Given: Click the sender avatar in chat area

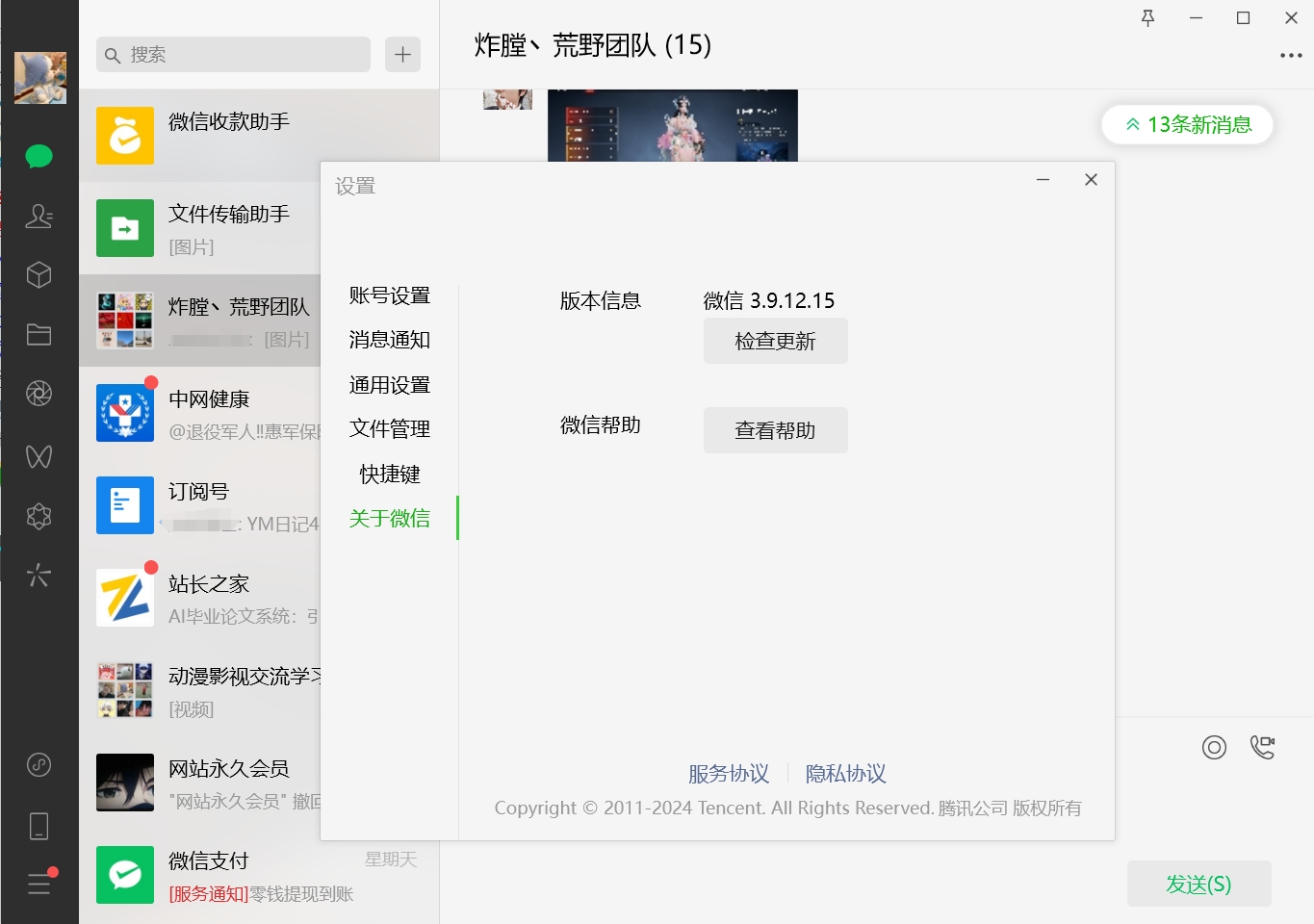Looking at the screenshot, I should pos(507,99).
